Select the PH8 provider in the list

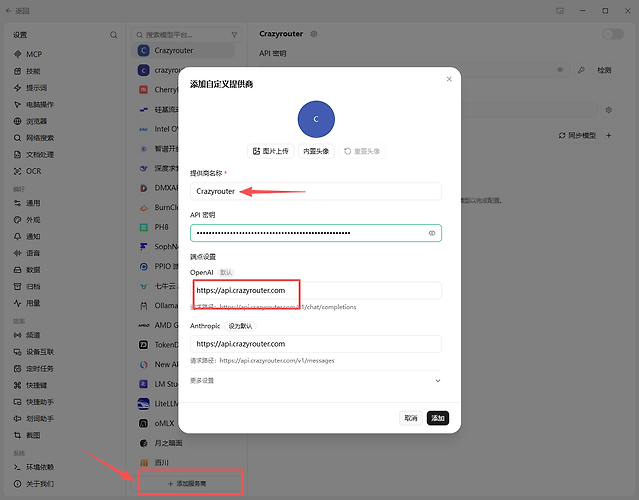pos(157,227)
